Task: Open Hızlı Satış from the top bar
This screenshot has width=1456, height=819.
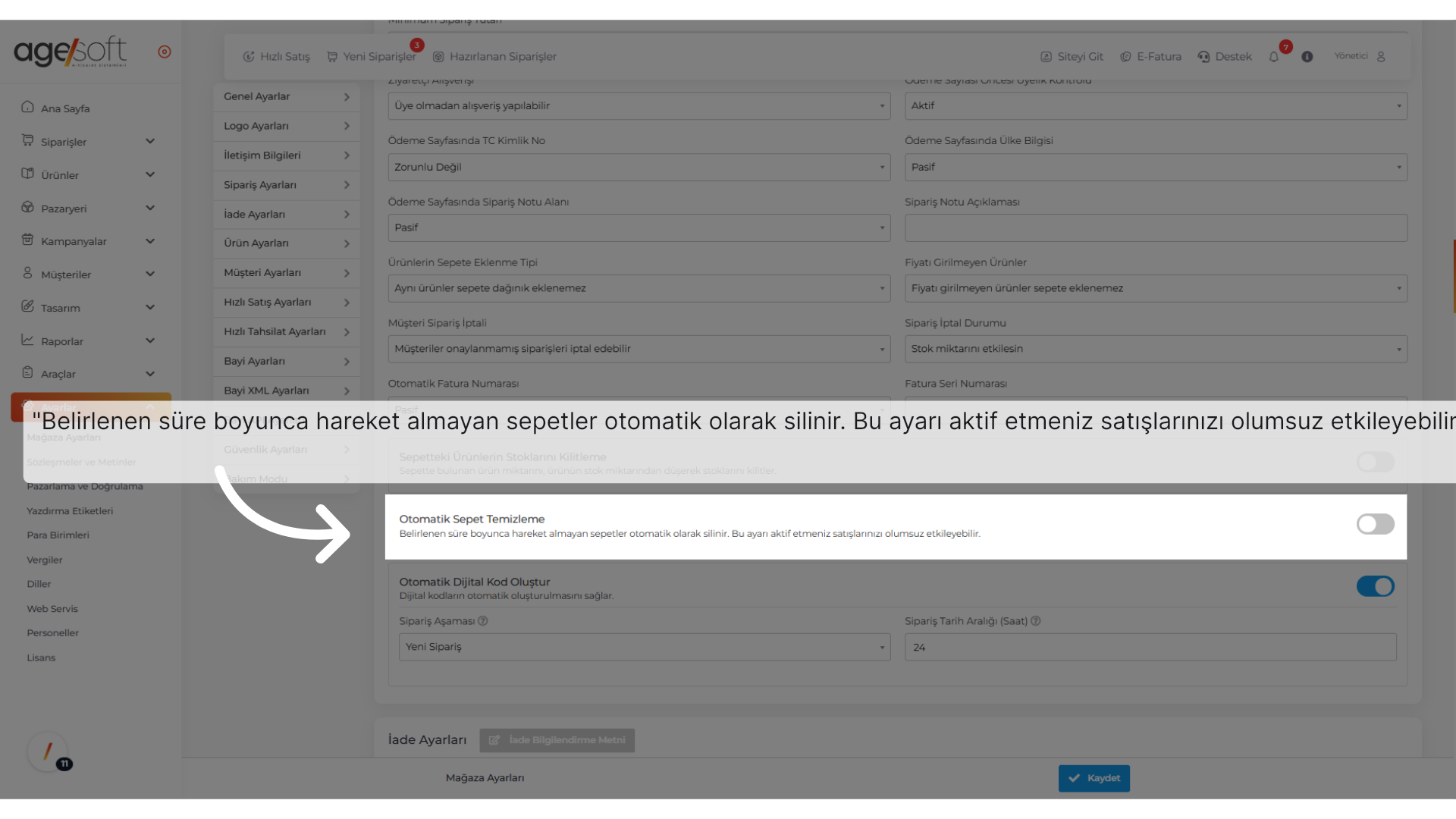Action: [x=276, y=56]
